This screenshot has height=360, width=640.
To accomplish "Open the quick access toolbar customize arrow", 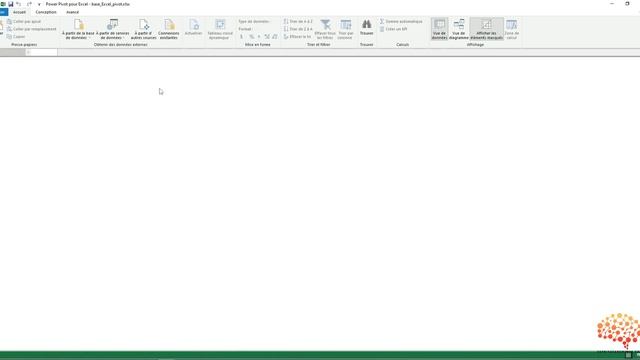I will pyautogui.click(x=39, y=4).
